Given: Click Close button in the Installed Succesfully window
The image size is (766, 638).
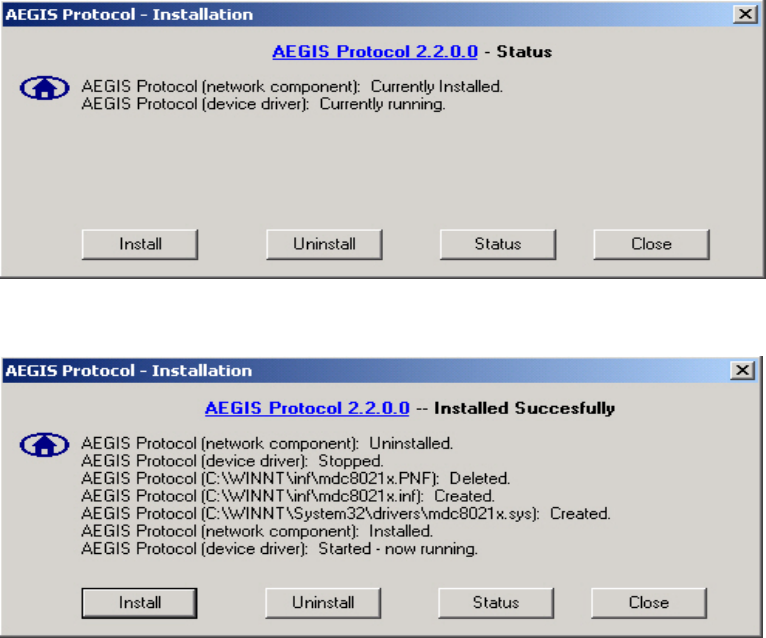Looking at the screenshot, I should [649, 603].
